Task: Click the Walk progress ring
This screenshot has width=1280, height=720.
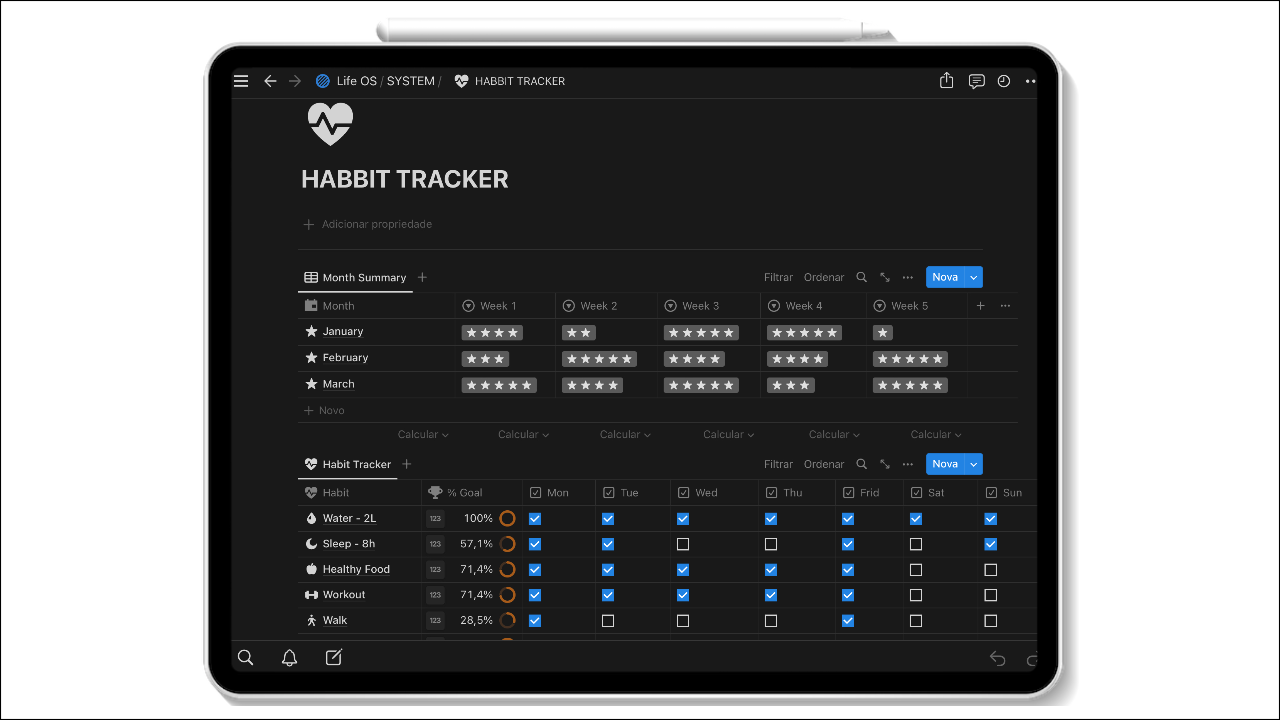Action: pos(507,621)
